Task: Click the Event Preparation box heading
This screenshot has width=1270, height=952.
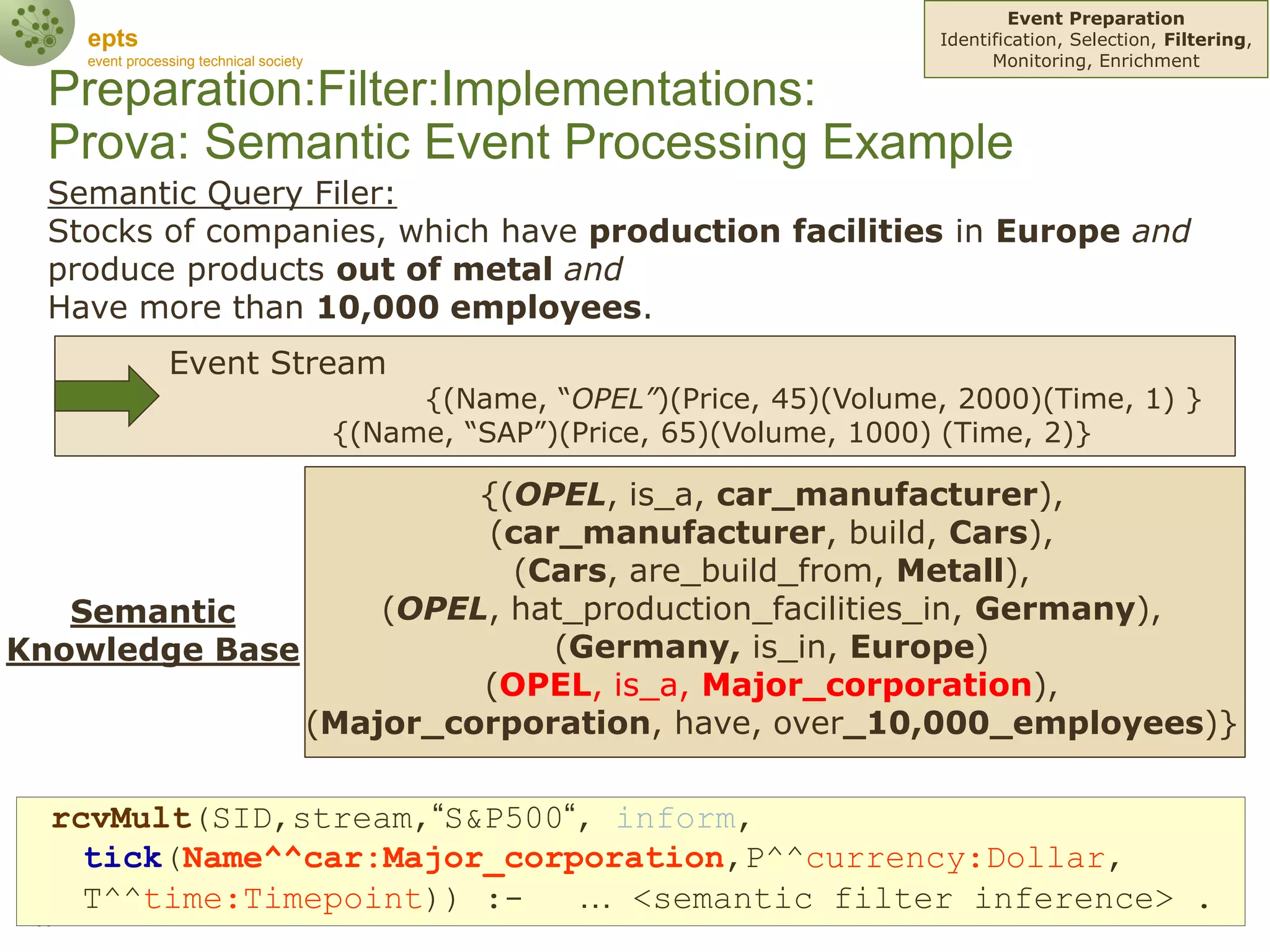Action: click(1095, 19)
